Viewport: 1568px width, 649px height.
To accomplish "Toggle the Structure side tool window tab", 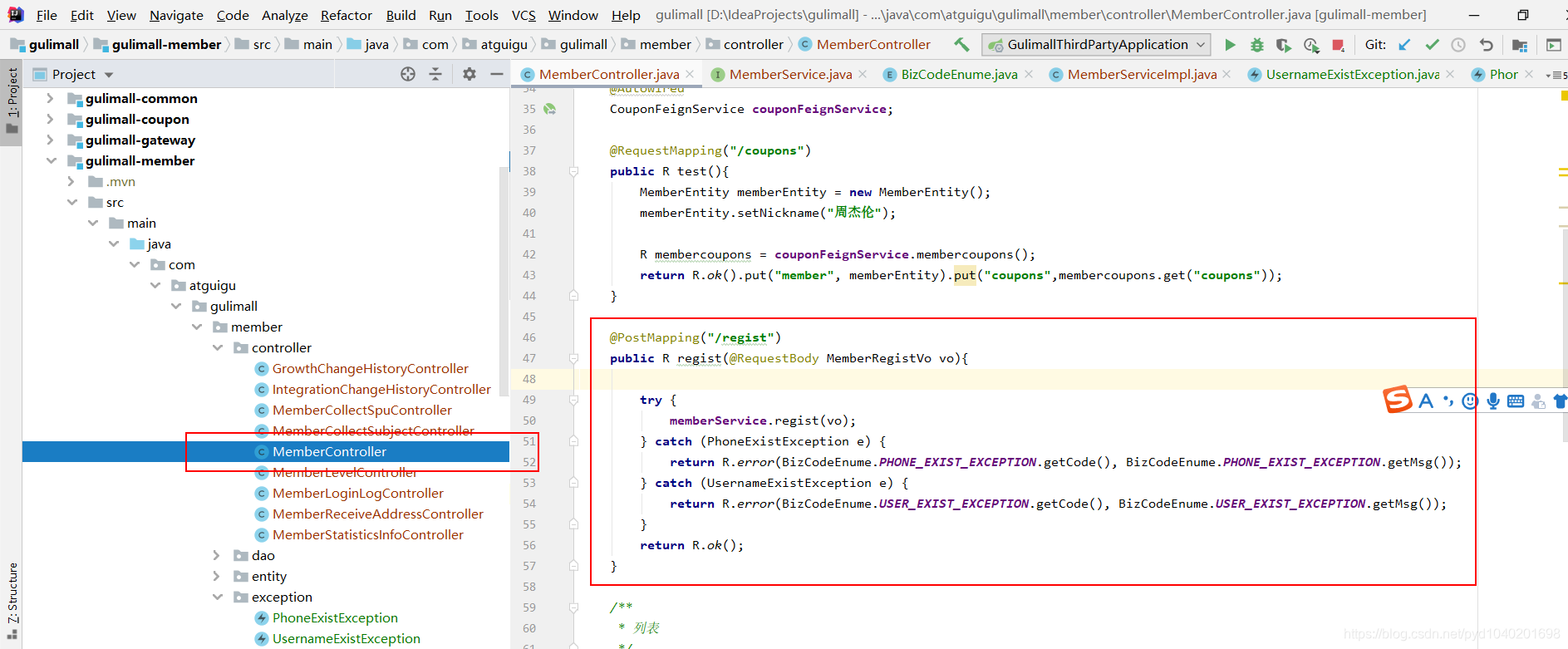I will (x=12, y=600).
